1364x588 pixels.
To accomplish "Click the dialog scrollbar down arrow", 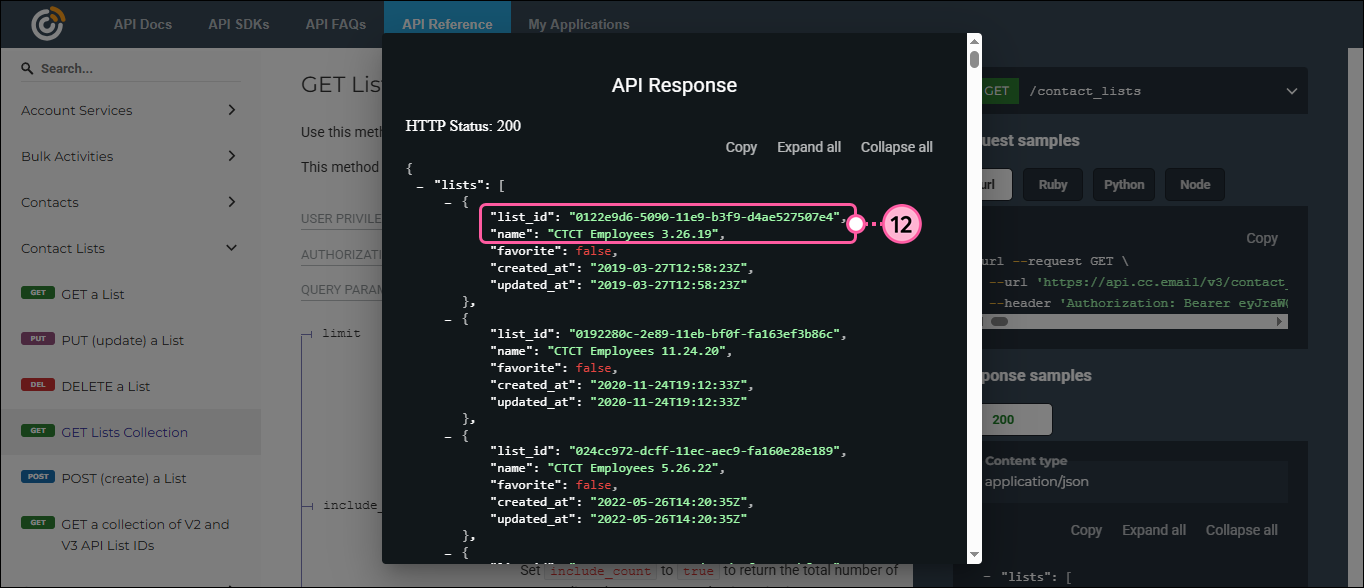I will coord(975,555).
